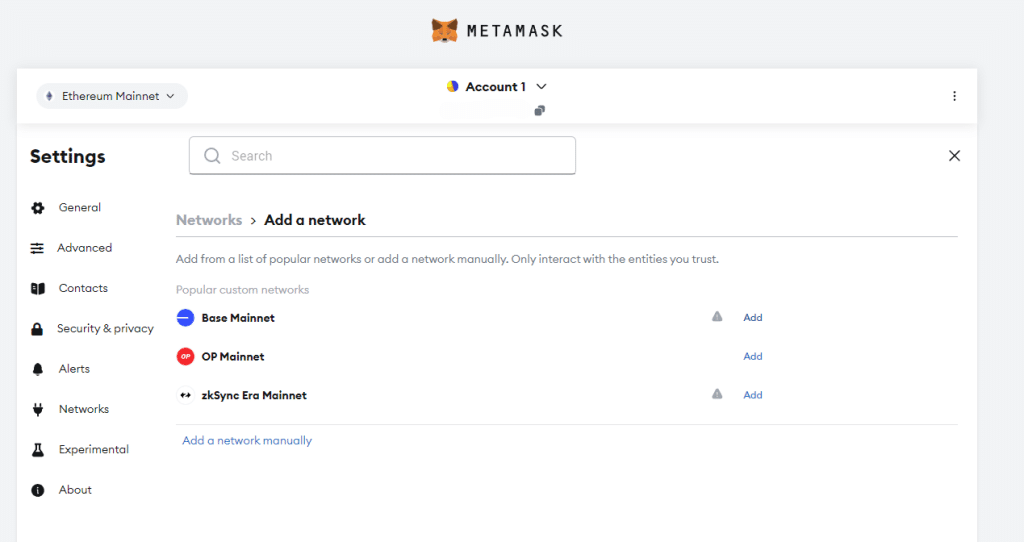Click the Add a network breadcrumb title
The image size is (1024, 542).
tap(315, 220)
